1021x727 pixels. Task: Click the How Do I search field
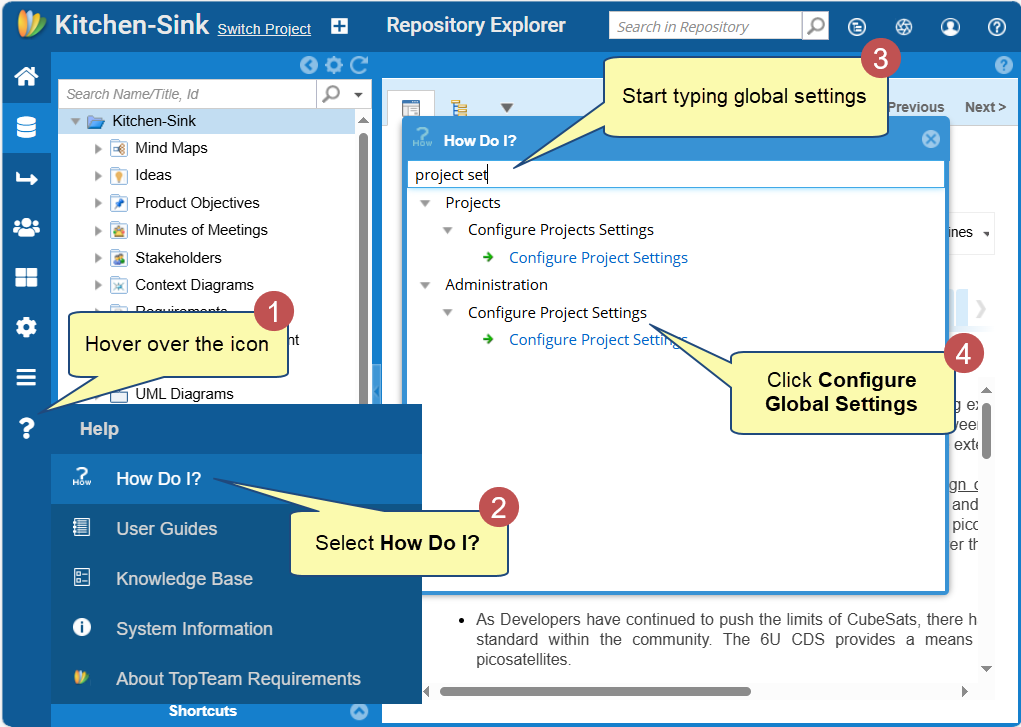tap(676, 175)
